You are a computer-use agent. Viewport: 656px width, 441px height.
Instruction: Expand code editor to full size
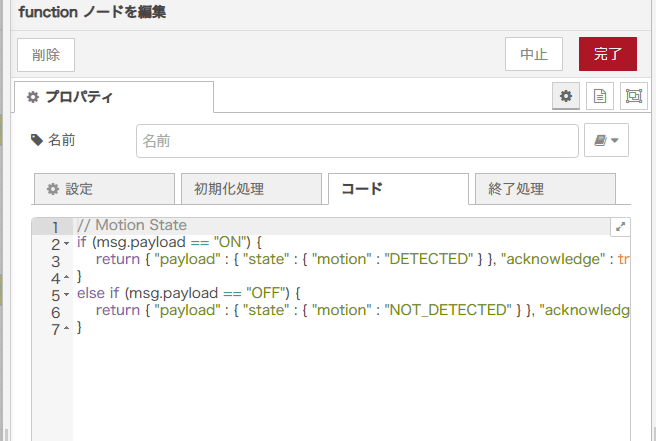(620, 227)
